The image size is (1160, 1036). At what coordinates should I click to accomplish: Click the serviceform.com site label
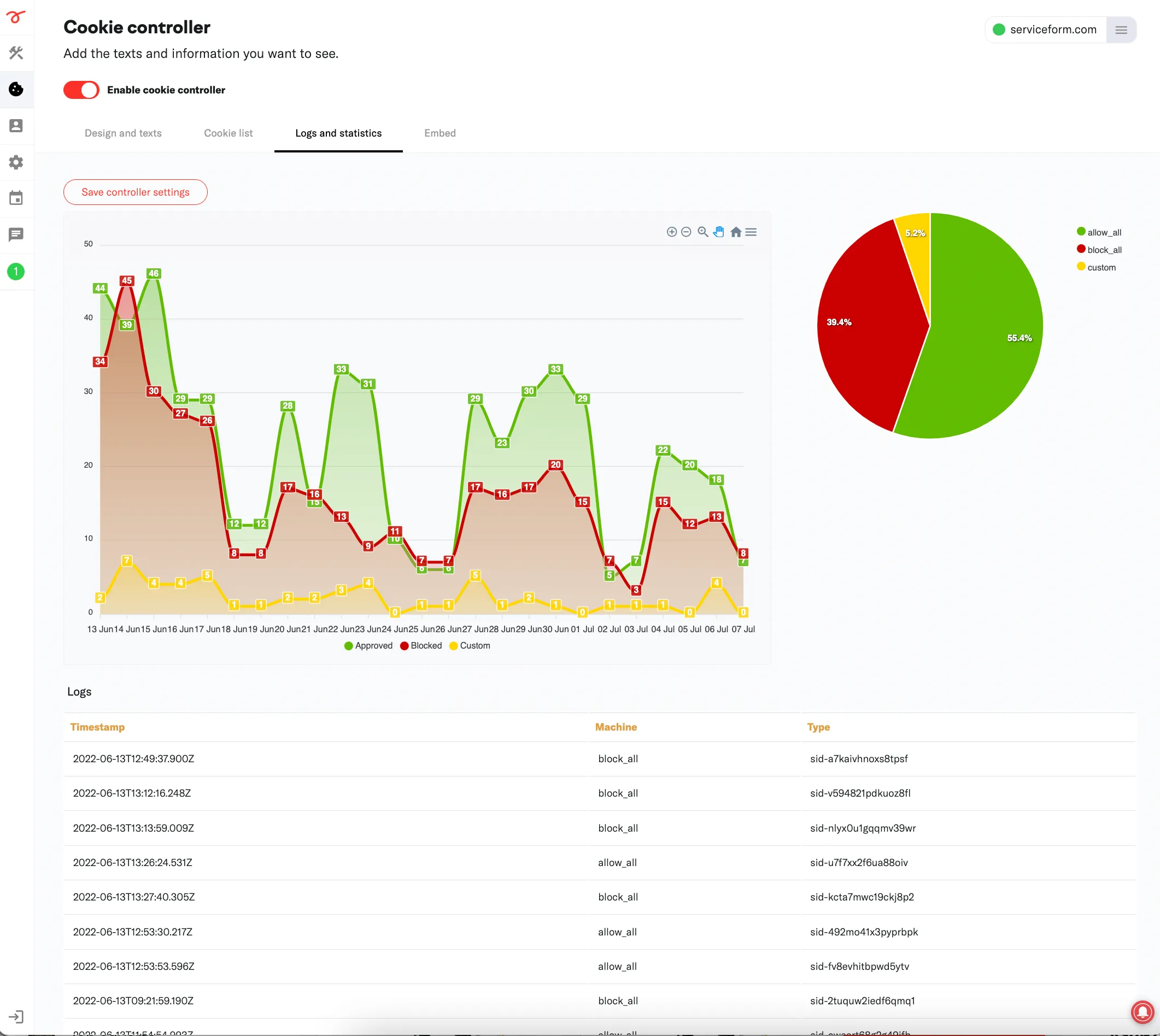1053,30
